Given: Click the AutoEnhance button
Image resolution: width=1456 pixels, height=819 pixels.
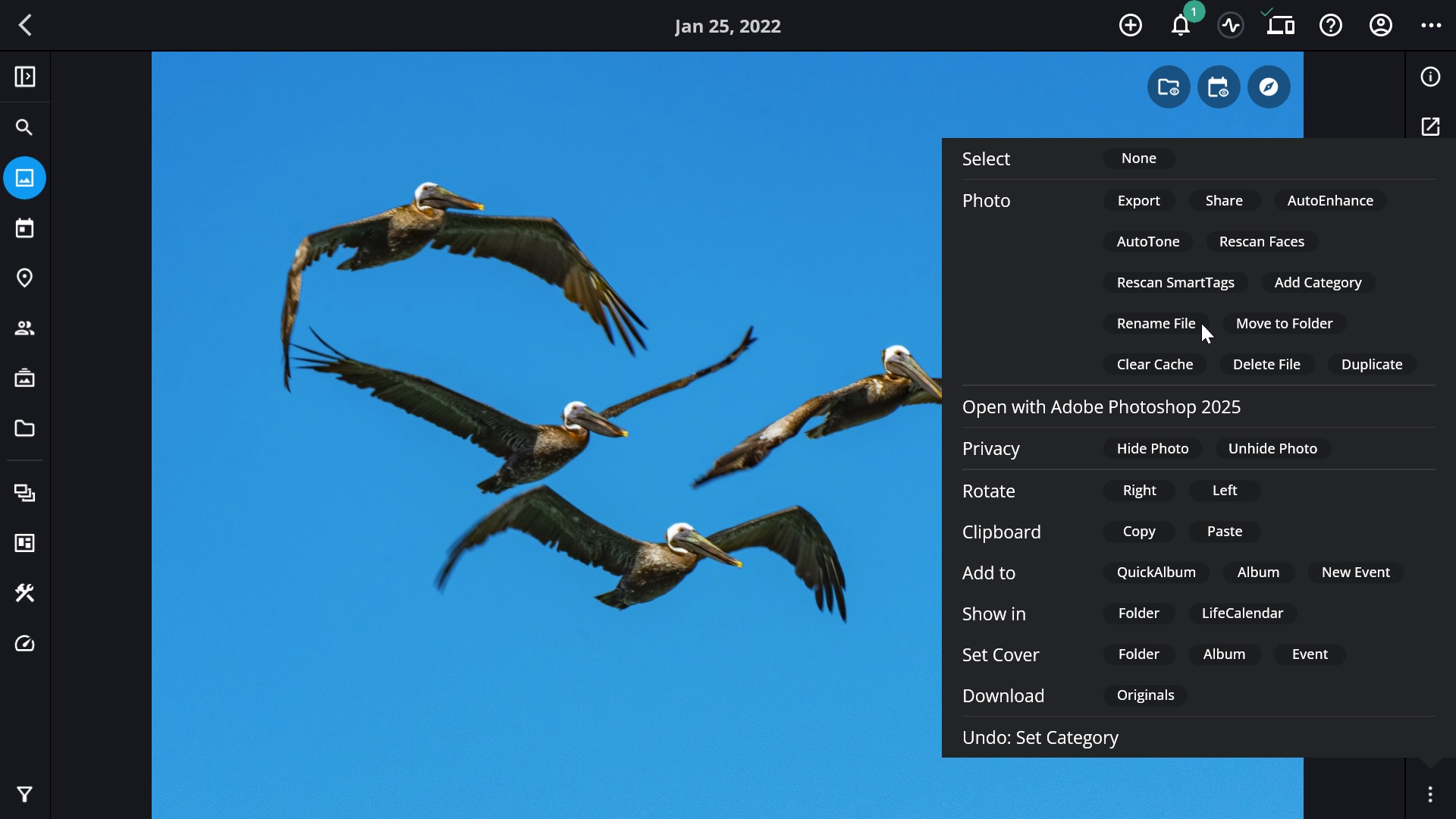Looking at the screenshot, I should point(1330,201).
